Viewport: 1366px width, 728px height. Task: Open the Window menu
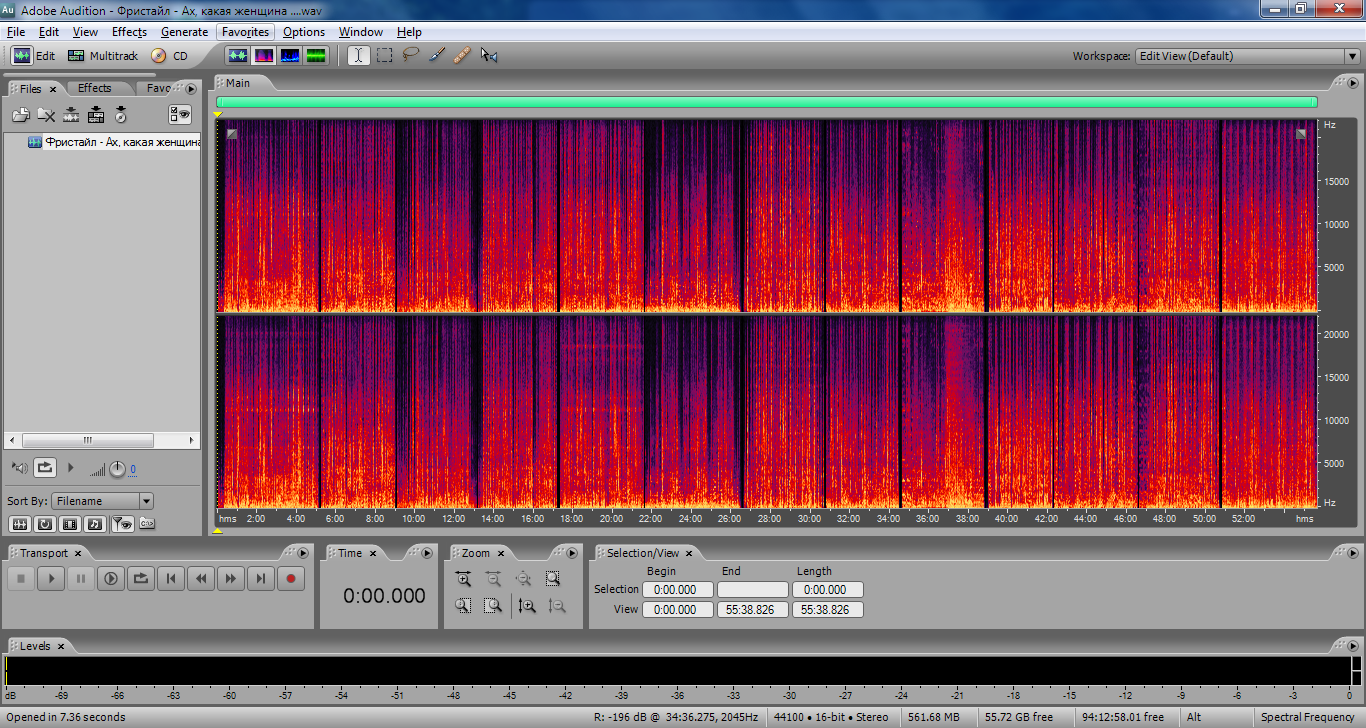360,32
